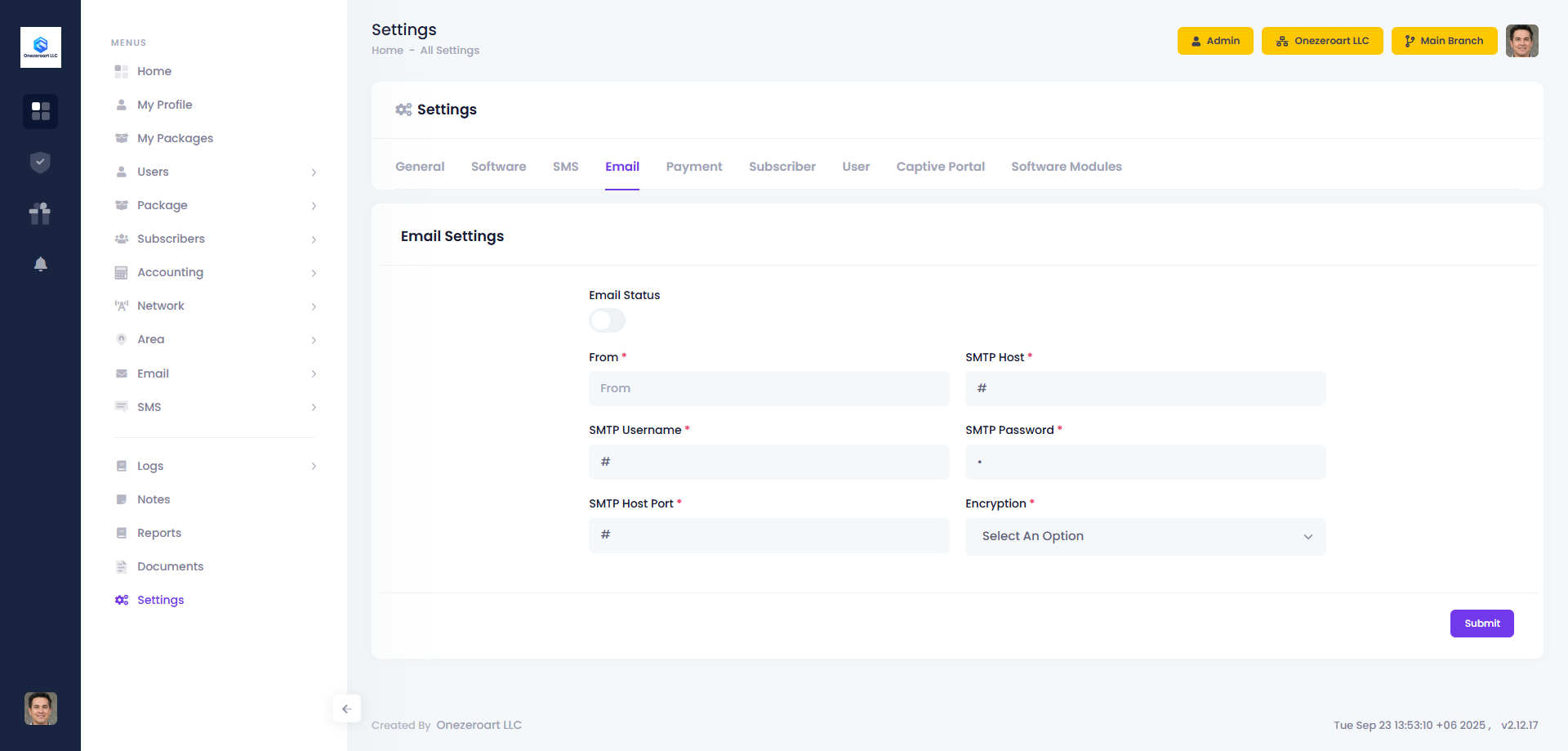Expand the Logs menu chevron

(x=314, y=467)
